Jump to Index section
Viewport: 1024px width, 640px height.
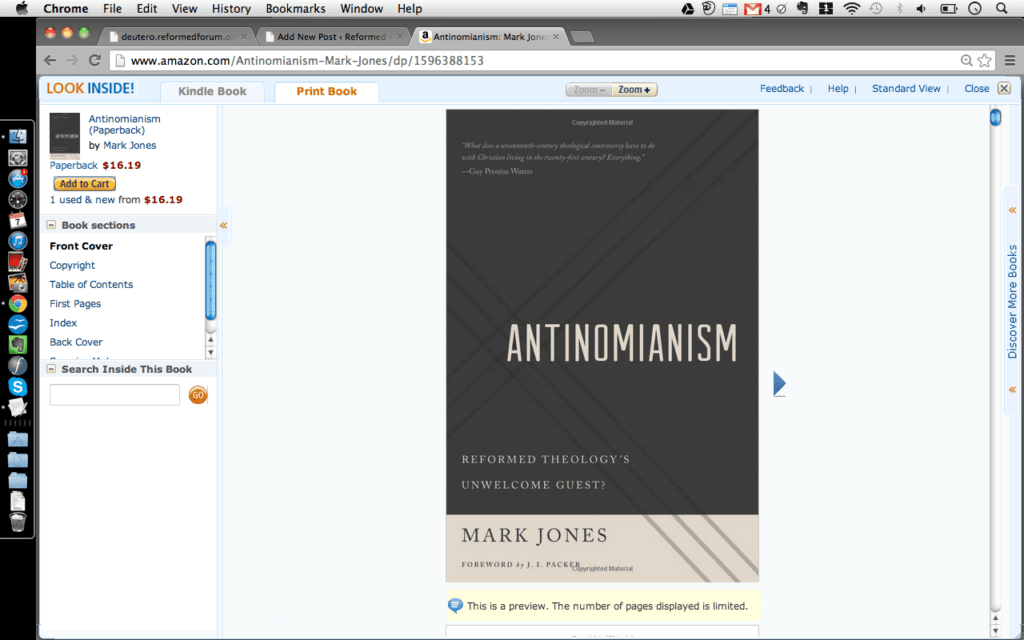point(63,323)
